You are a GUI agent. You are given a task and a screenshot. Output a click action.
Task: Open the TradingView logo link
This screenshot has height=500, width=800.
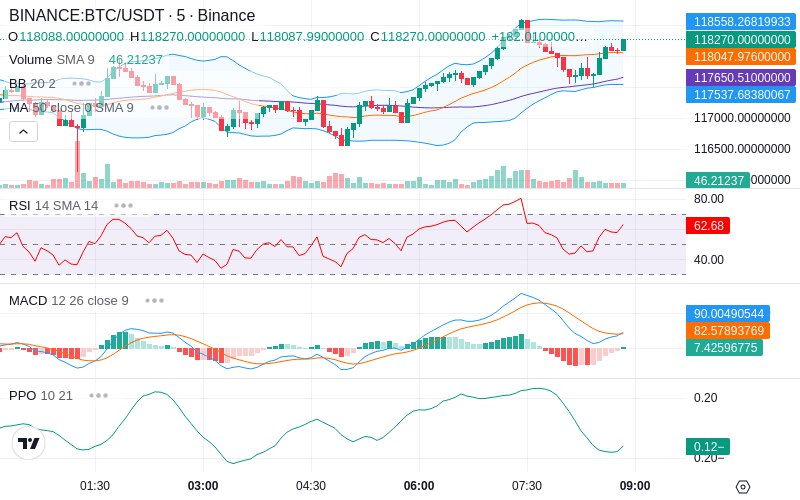pyautogui.click(x=29, y=443)
